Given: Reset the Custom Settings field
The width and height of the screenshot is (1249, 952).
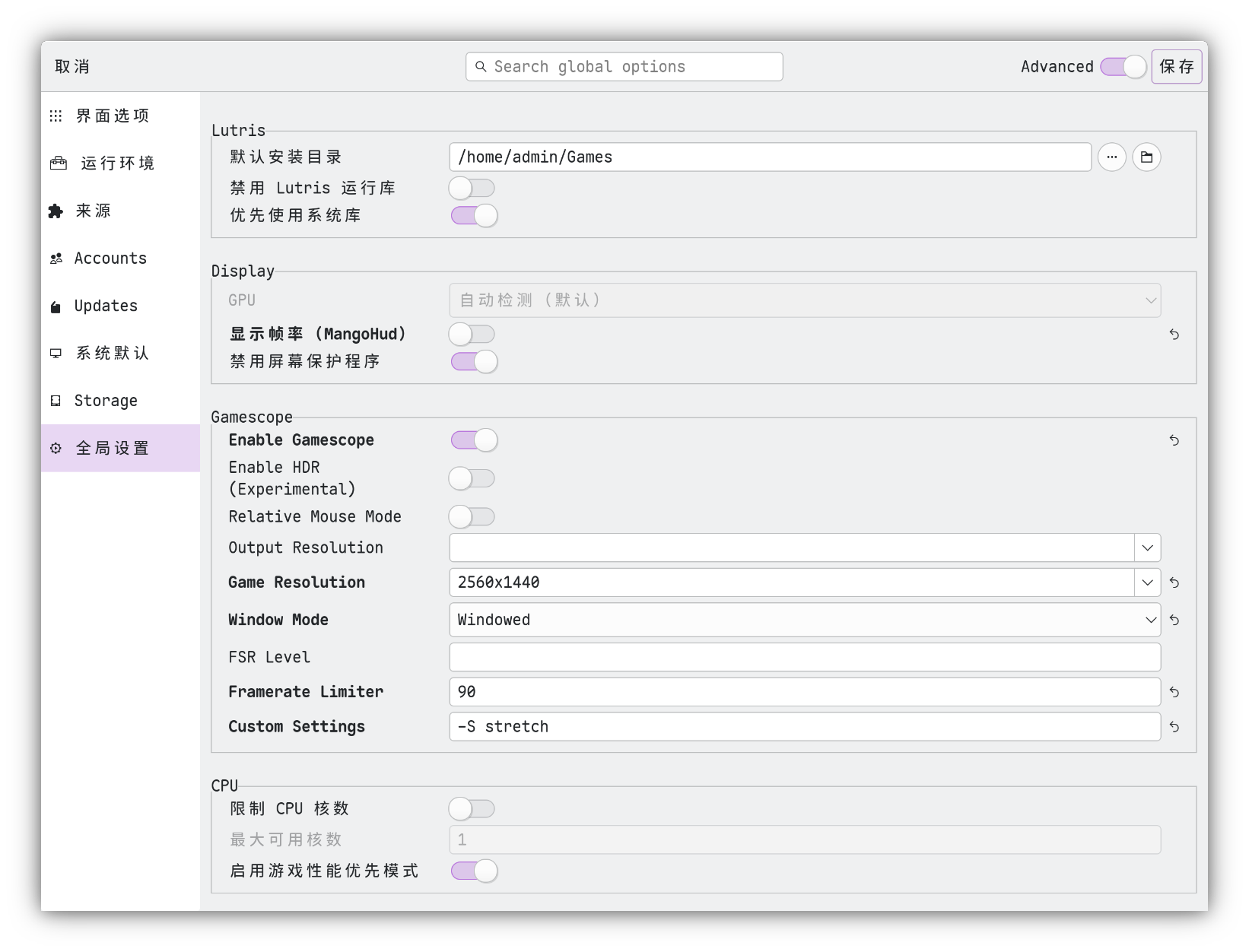Looking at the screenshot, I should tap(1174, 727).
